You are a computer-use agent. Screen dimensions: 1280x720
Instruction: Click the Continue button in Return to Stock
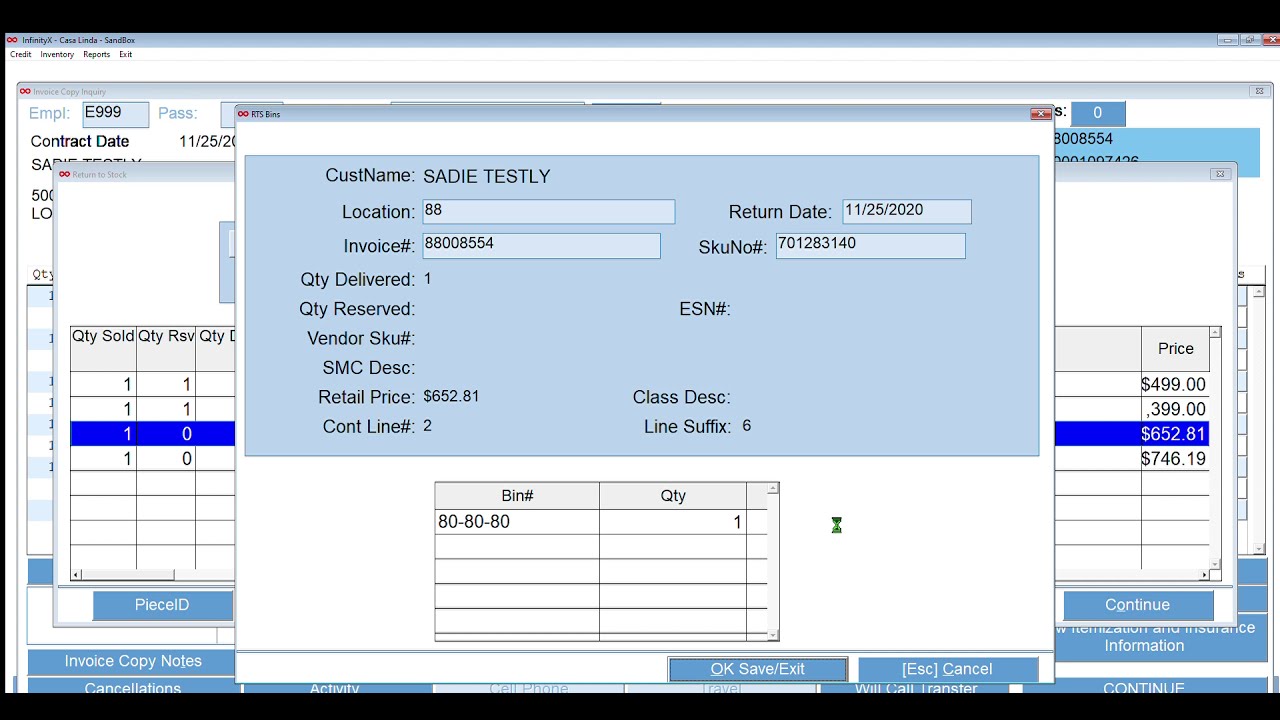pyautogui.click(x=1137, y=605)
